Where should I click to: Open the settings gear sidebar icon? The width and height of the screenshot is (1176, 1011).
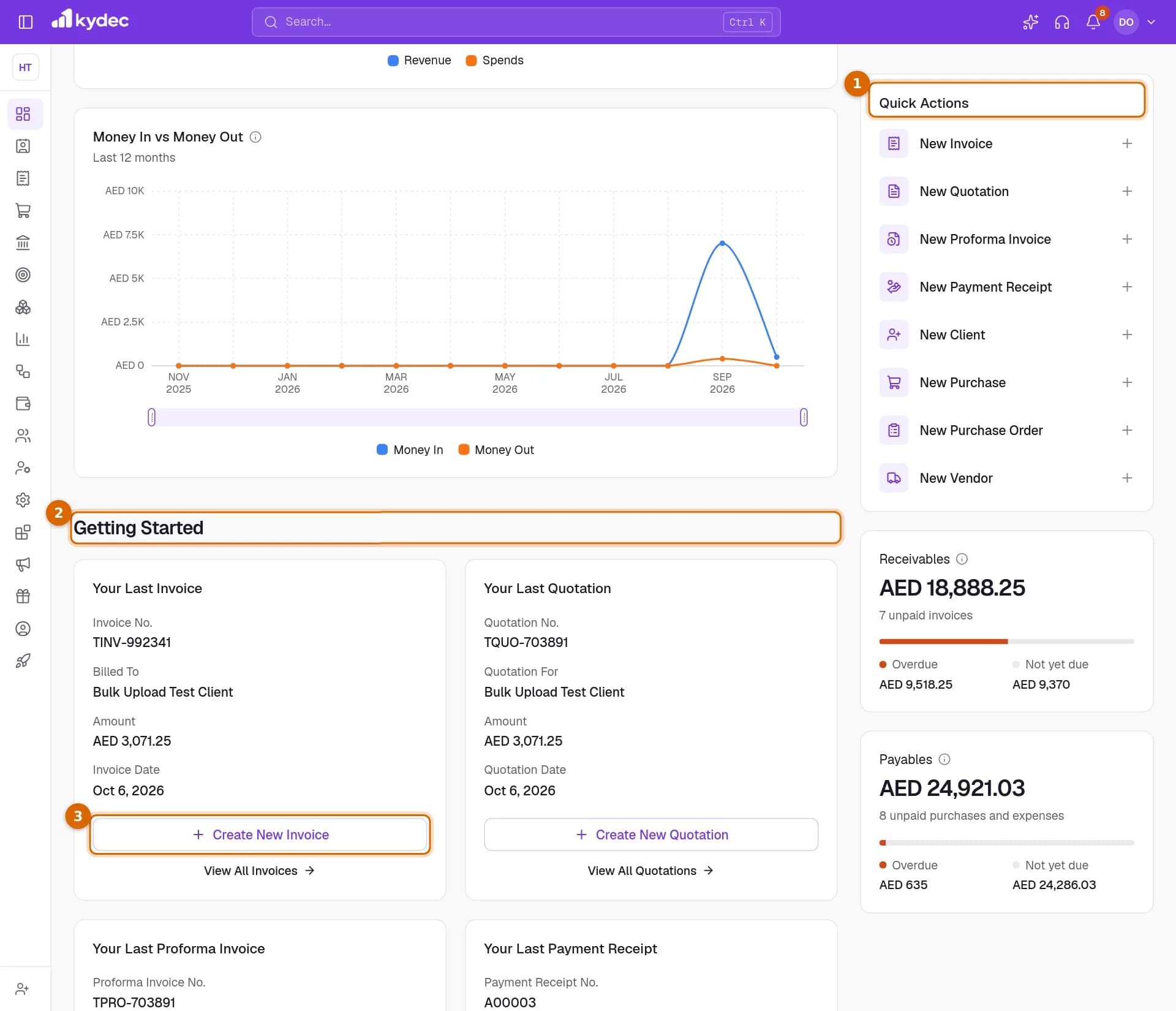[23, 500]
